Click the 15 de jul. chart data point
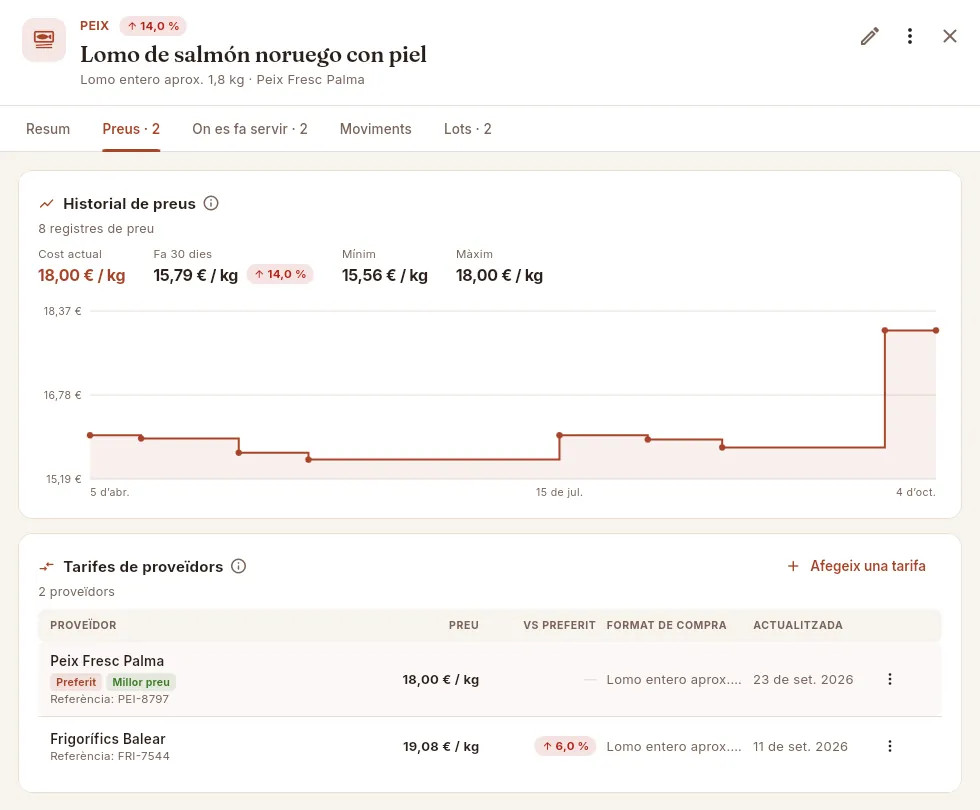980x810 pixels. coord(559,435)
